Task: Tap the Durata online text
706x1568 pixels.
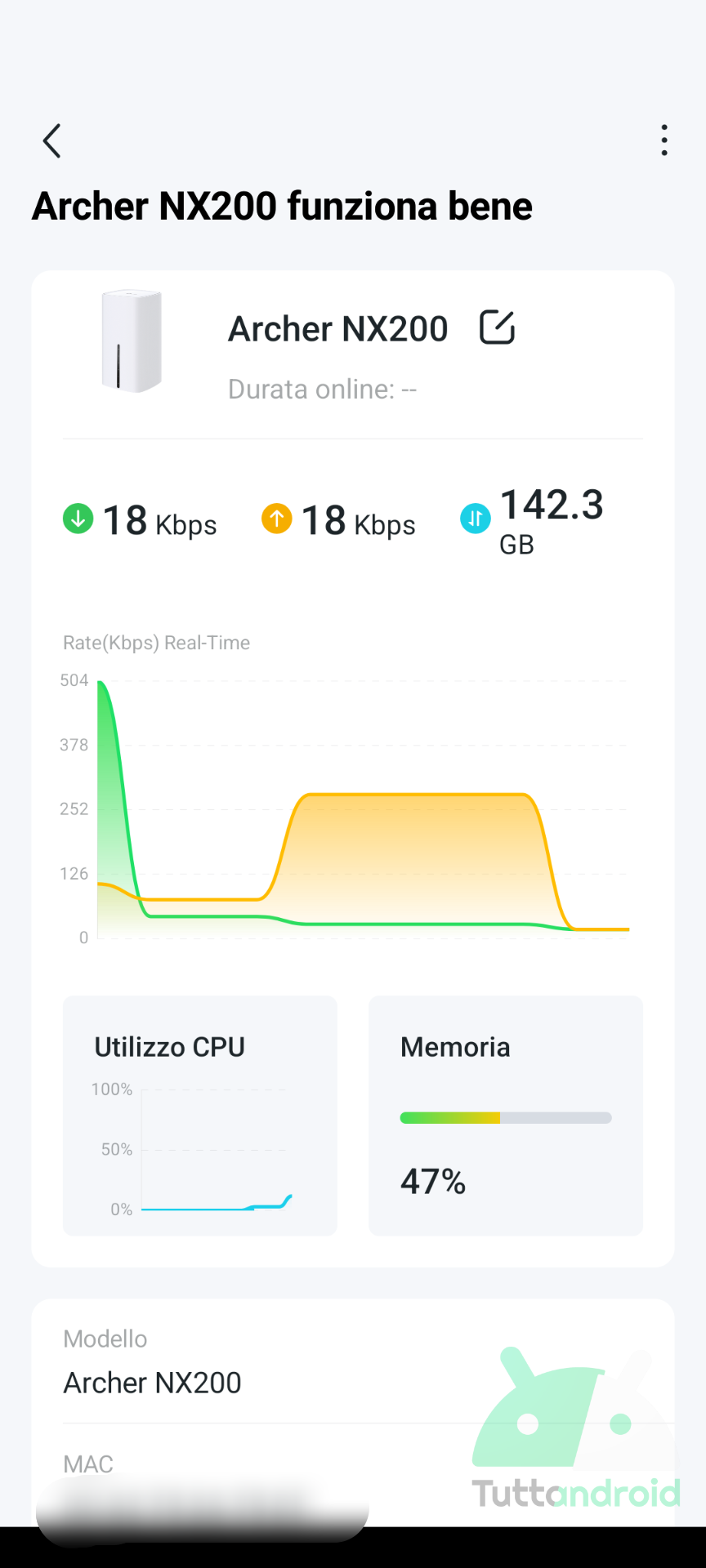Action: pos(323,390)
